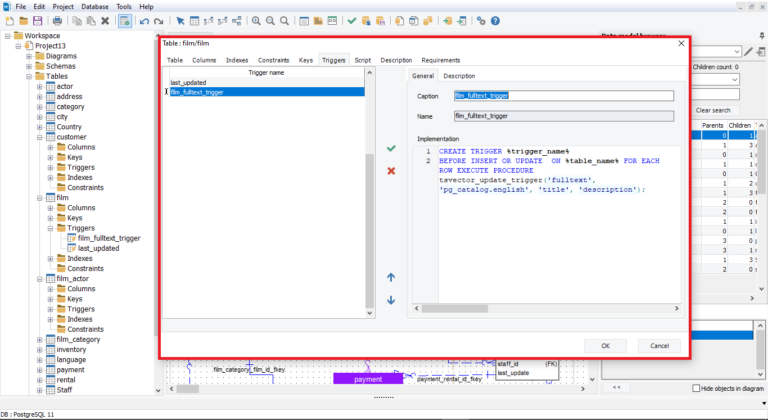Move trigger up with the blue arrow
Image resolution: width=768 pixels, height=420 pixels.
click(391, 277)
